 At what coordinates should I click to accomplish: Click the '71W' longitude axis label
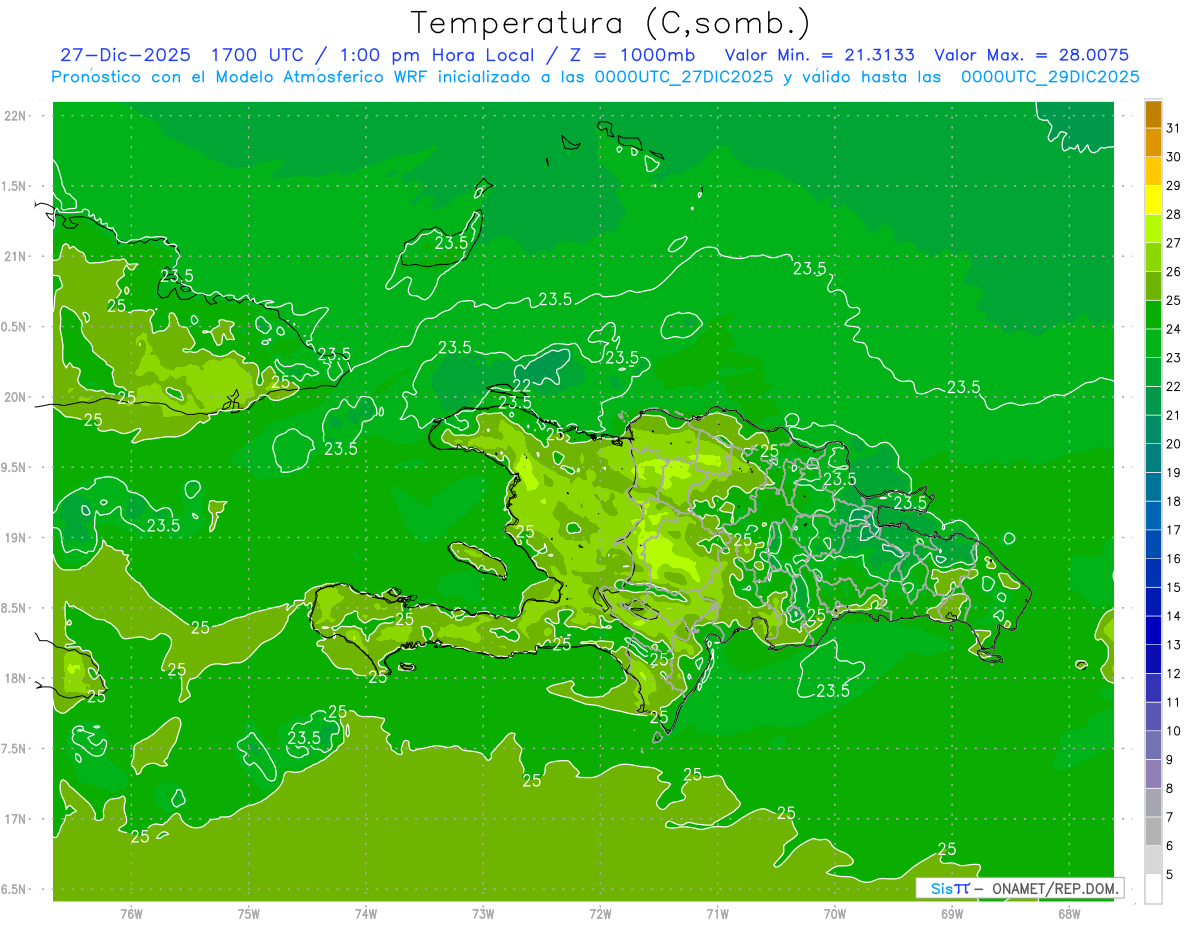[717, 913]
